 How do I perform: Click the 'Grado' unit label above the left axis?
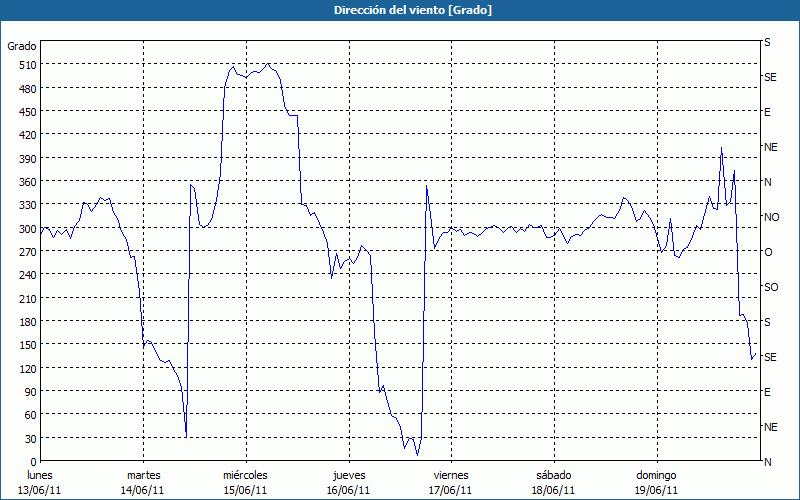pyautogui.click(x=22, y=46)
